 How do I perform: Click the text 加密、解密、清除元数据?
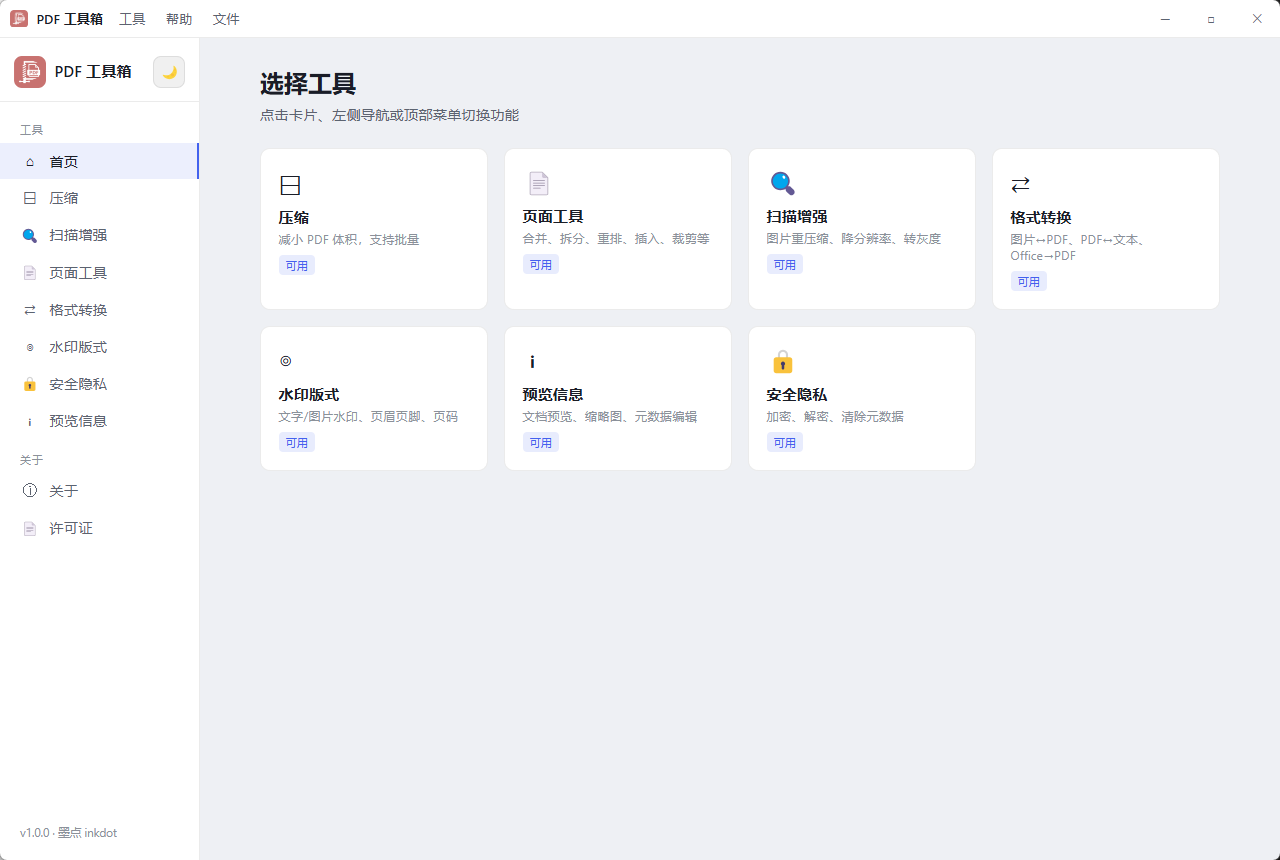coord(835,417)
